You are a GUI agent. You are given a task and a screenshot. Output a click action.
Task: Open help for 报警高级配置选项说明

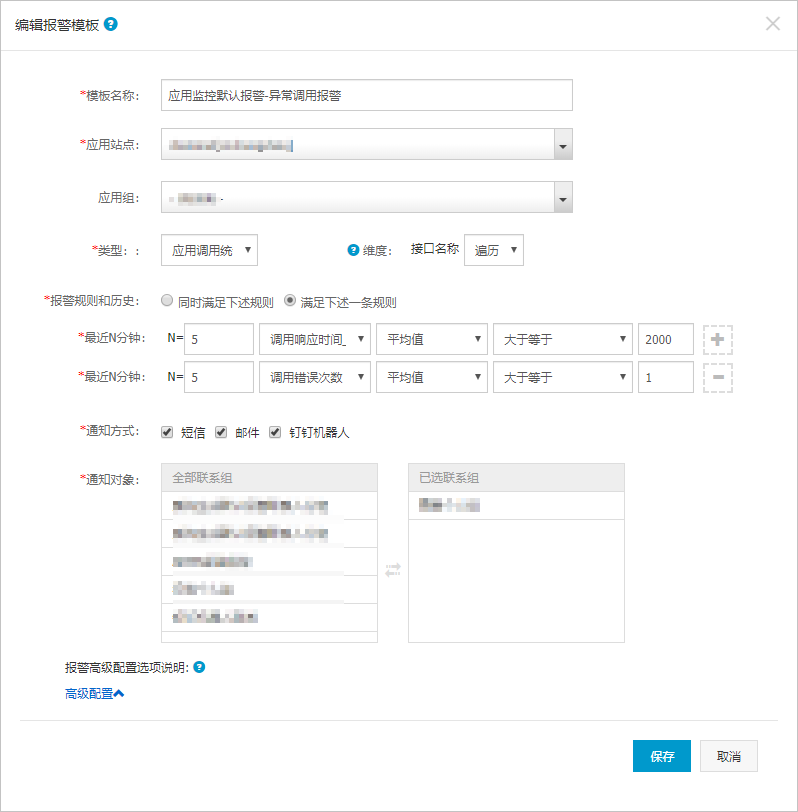(199, 667)
